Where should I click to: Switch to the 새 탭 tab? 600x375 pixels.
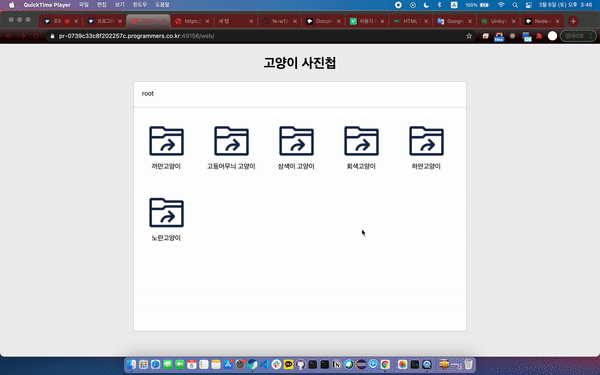236,21
